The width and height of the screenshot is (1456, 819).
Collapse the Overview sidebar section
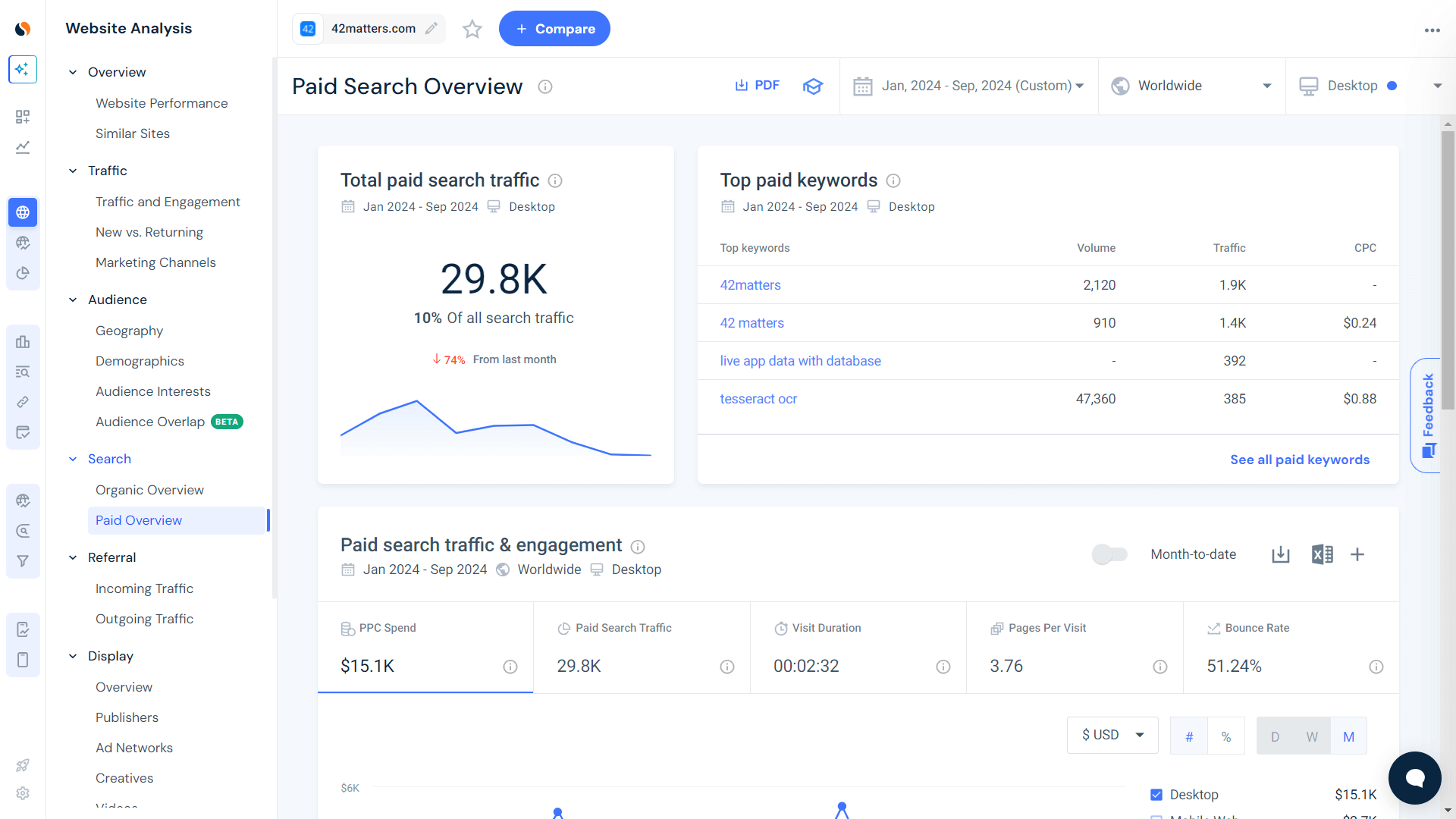tap(73, 72)
